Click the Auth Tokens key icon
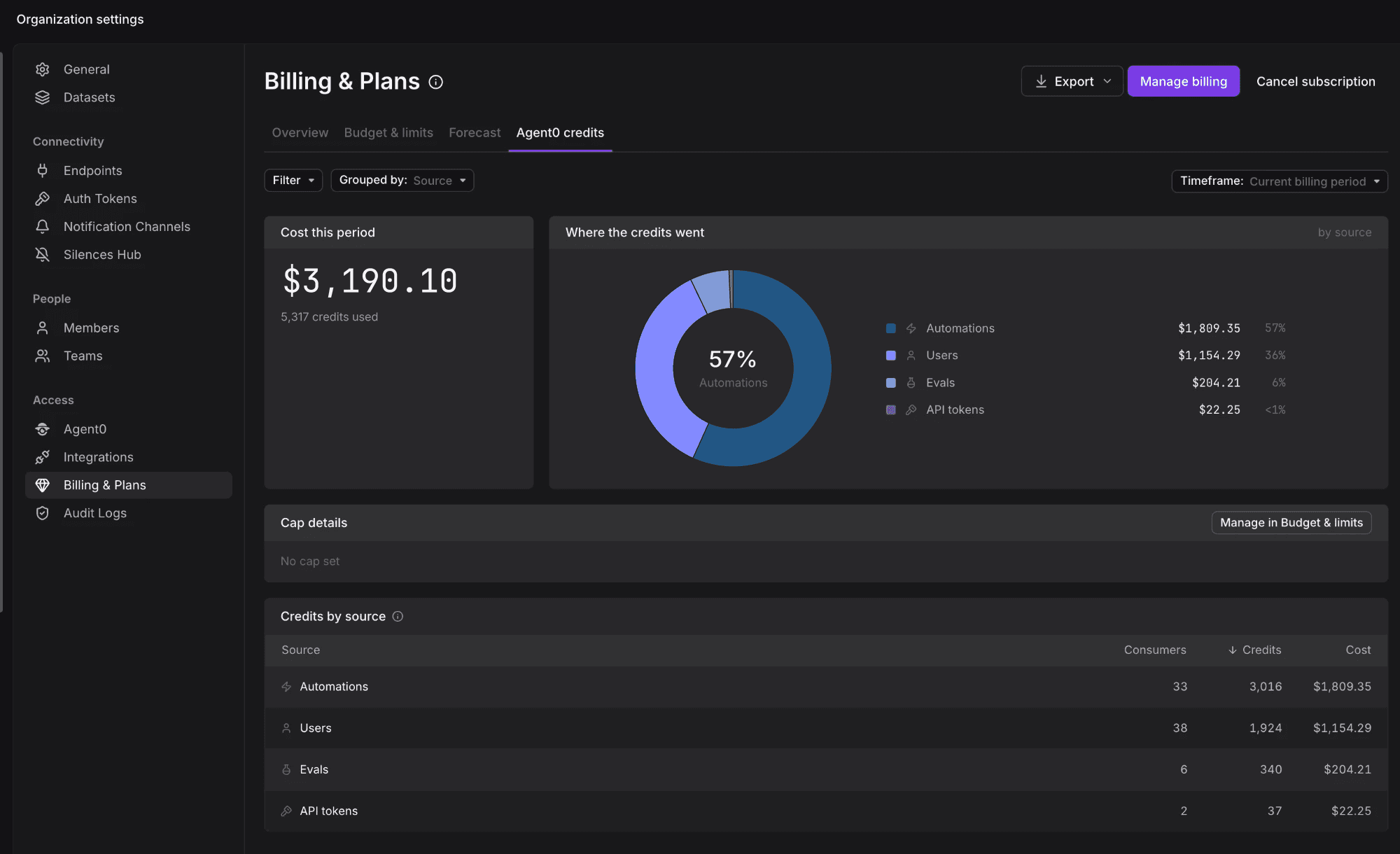Image resolution: width=1400 pixels, height=854 pixels. [x=43, y=199]
